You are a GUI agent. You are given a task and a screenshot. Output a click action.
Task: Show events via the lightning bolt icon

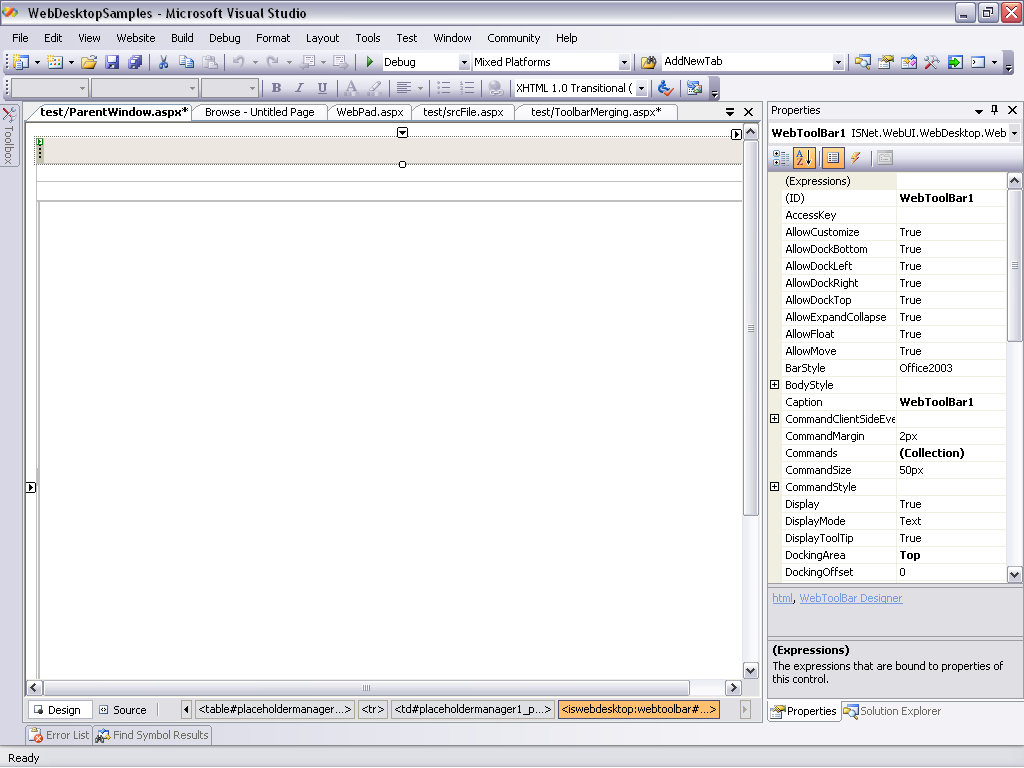[856, 158]
